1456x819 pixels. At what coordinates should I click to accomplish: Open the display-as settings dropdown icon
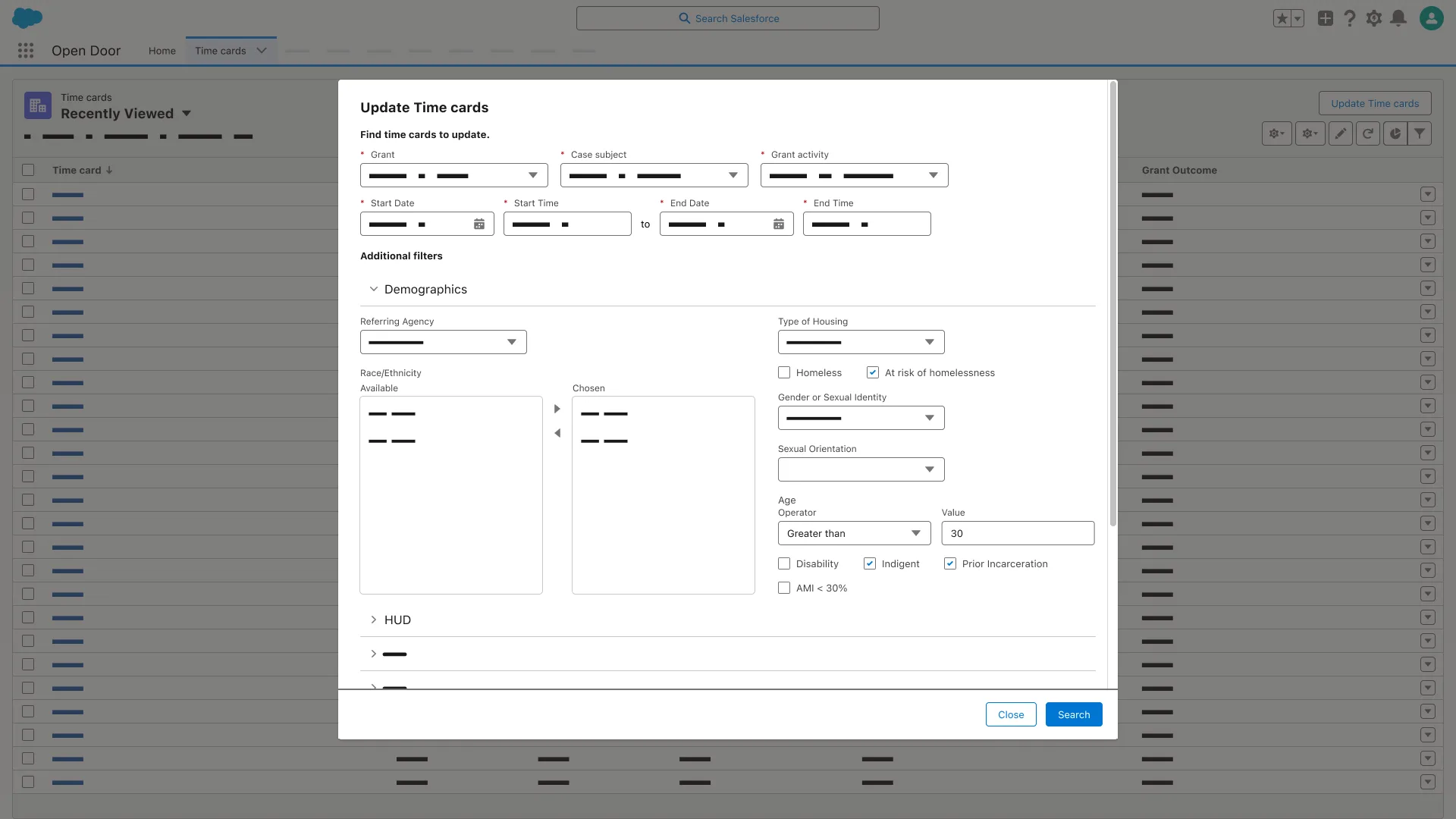pos(1310,133)
